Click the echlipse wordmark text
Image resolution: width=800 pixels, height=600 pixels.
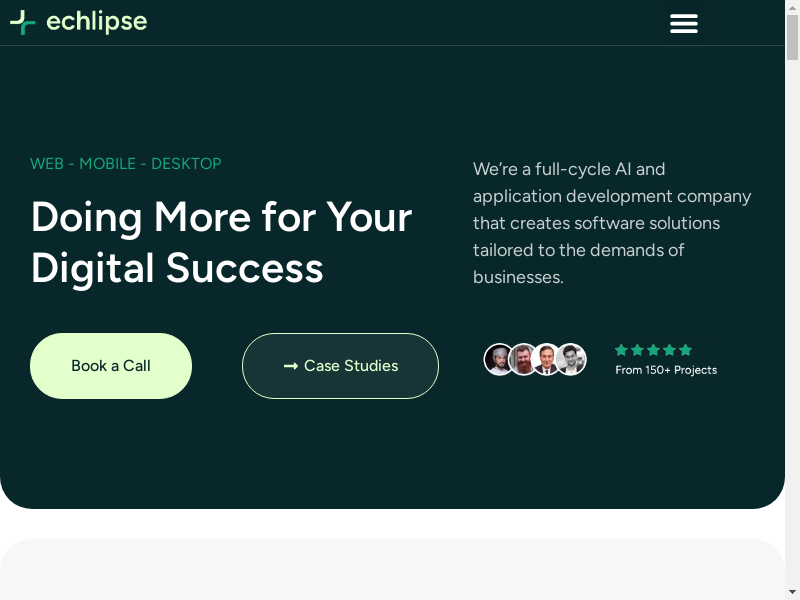(97, 22)
